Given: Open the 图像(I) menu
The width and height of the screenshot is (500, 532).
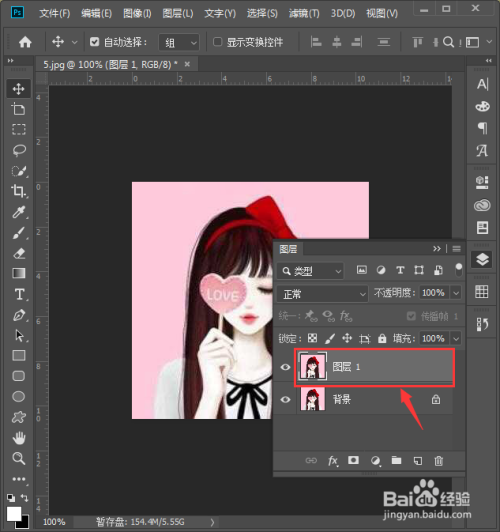Looking at the screenshot, I should click(x=137, y=14).
